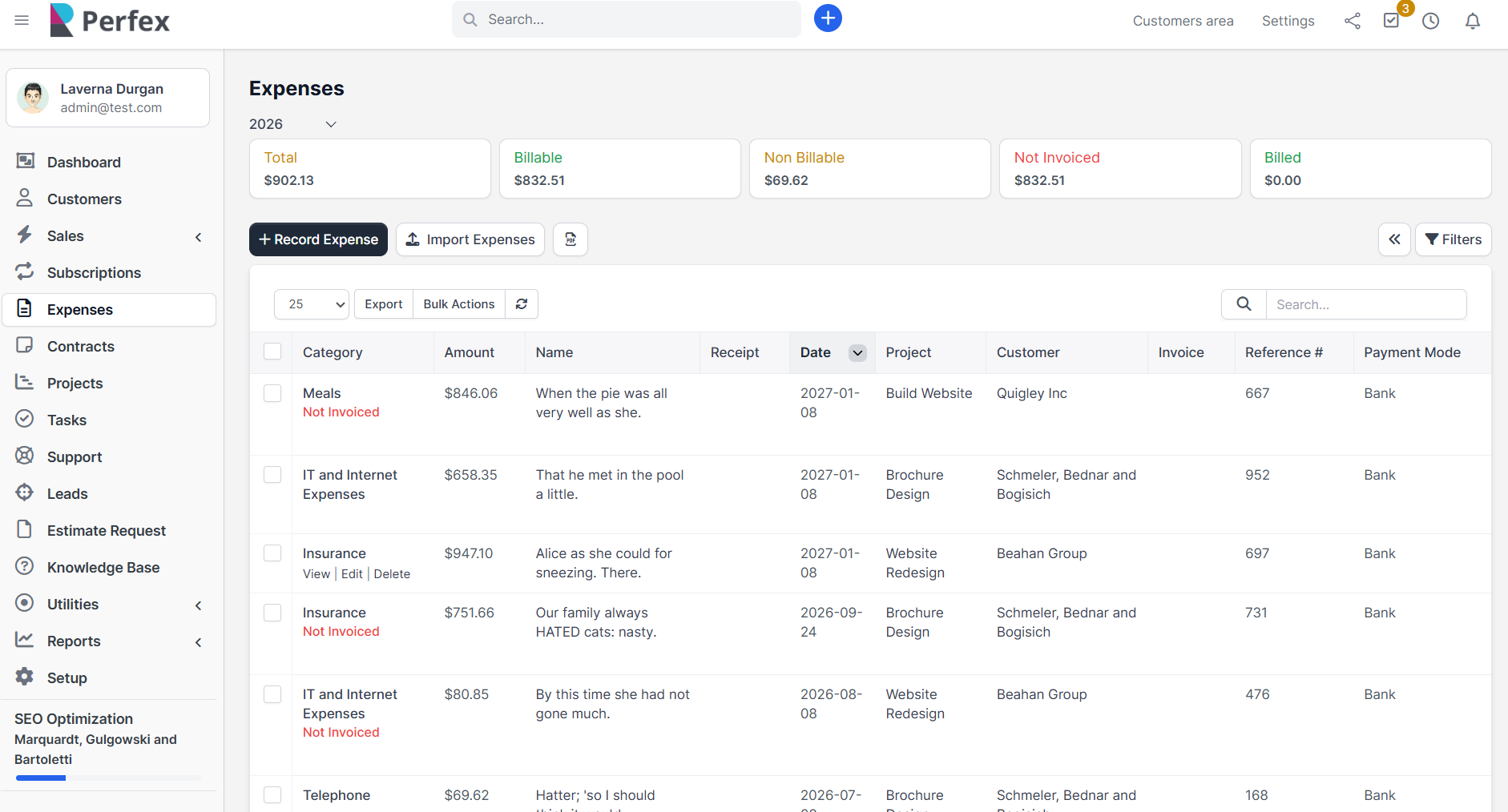The width and height of the screenshot is (1508, 812).
Task: Sort by the Date column arrow
Action: pyautogui.click(x=857, y=353)
